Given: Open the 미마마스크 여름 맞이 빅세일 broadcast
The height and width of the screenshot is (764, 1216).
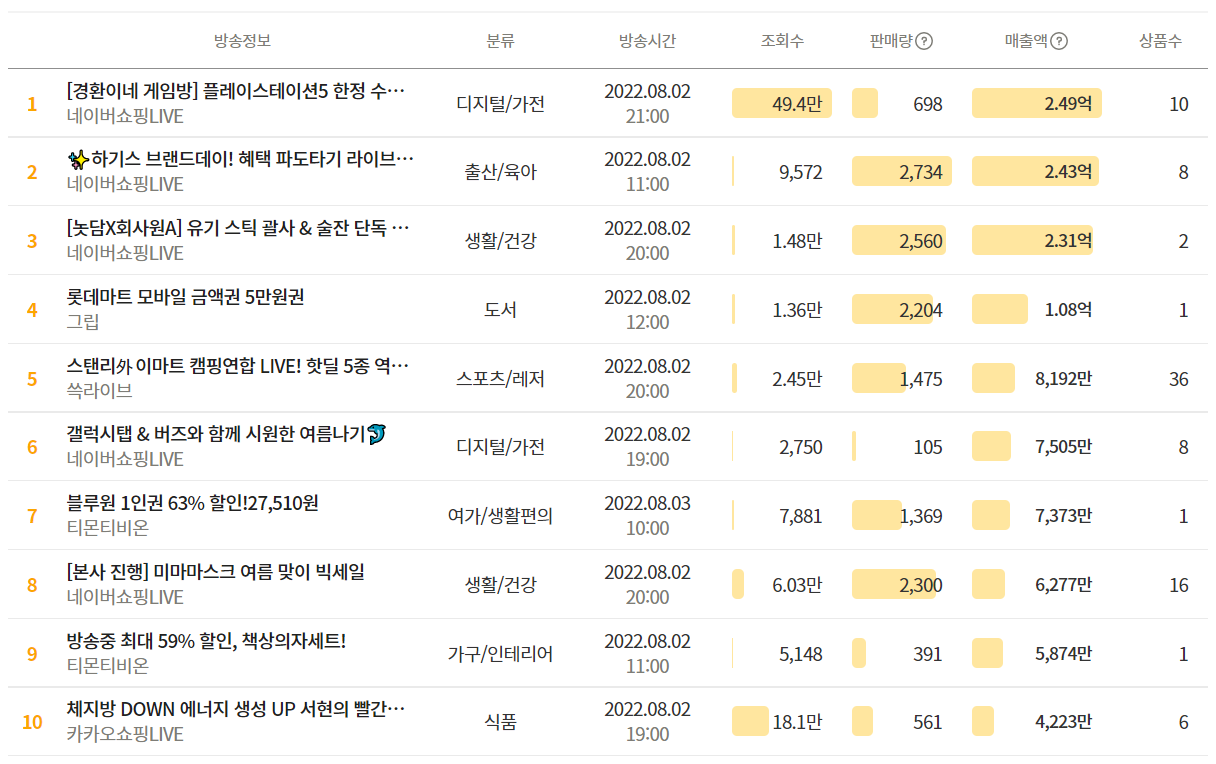Looking at the screenshot, I should click(215, 572).
